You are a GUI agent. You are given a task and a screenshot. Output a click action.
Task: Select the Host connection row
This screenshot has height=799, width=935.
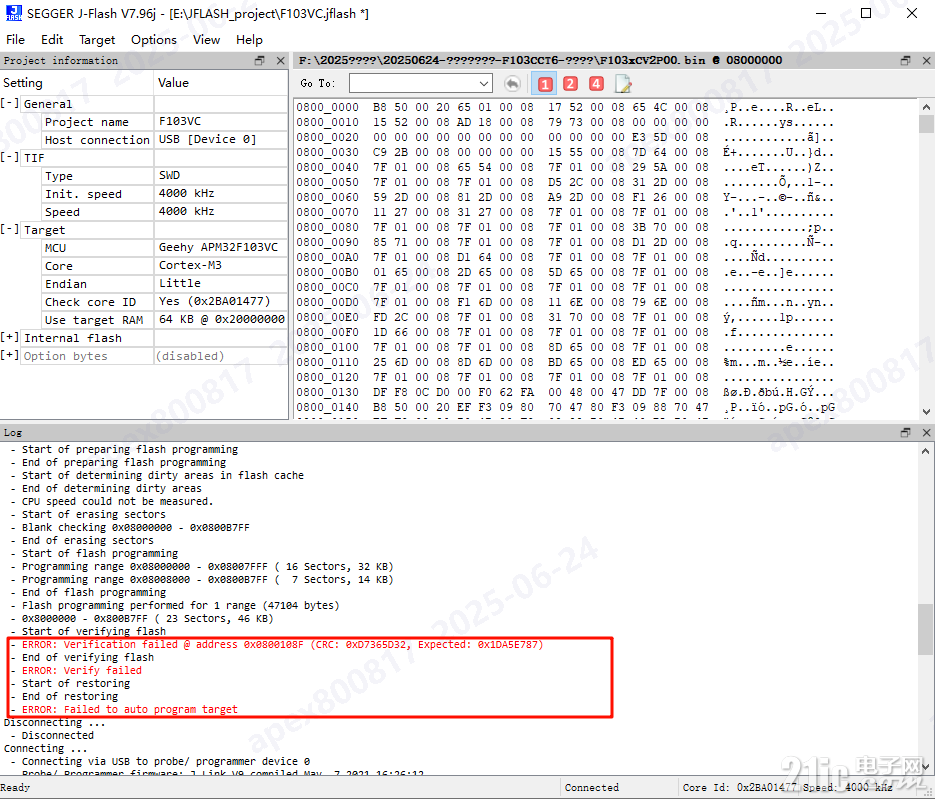(x=165, y=140)
